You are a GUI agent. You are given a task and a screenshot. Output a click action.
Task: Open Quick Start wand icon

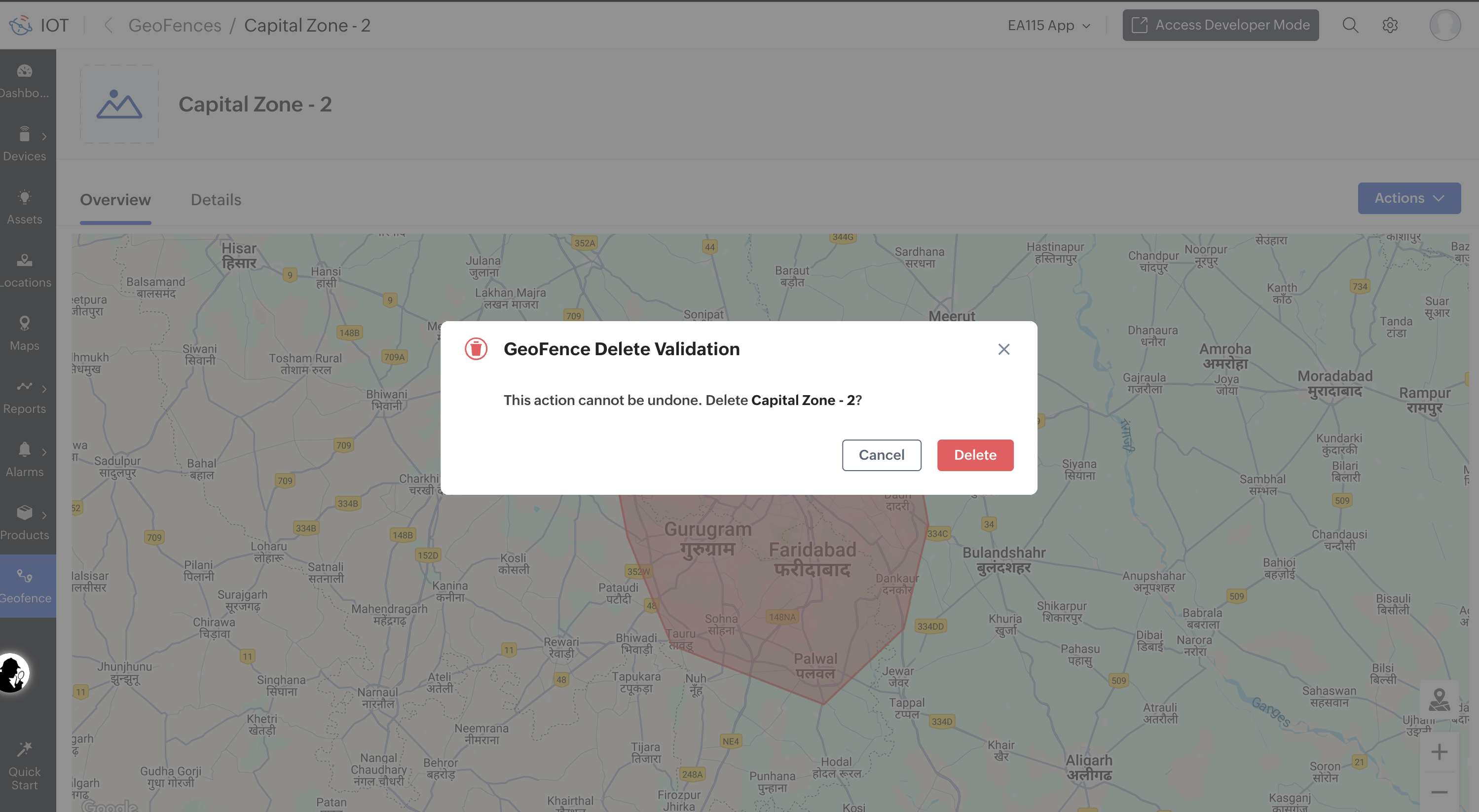pos(24,749)
